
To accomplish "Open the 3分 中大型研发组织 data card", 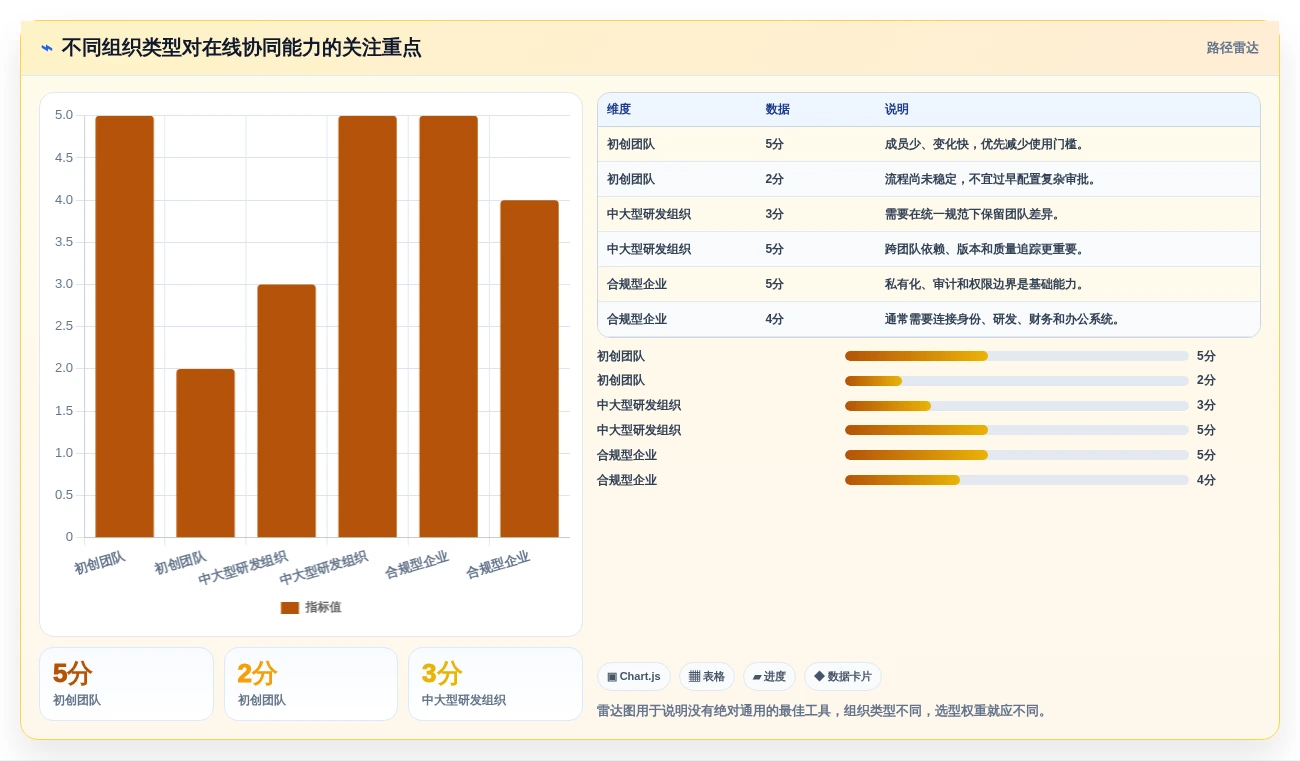I will click(495, 684).
